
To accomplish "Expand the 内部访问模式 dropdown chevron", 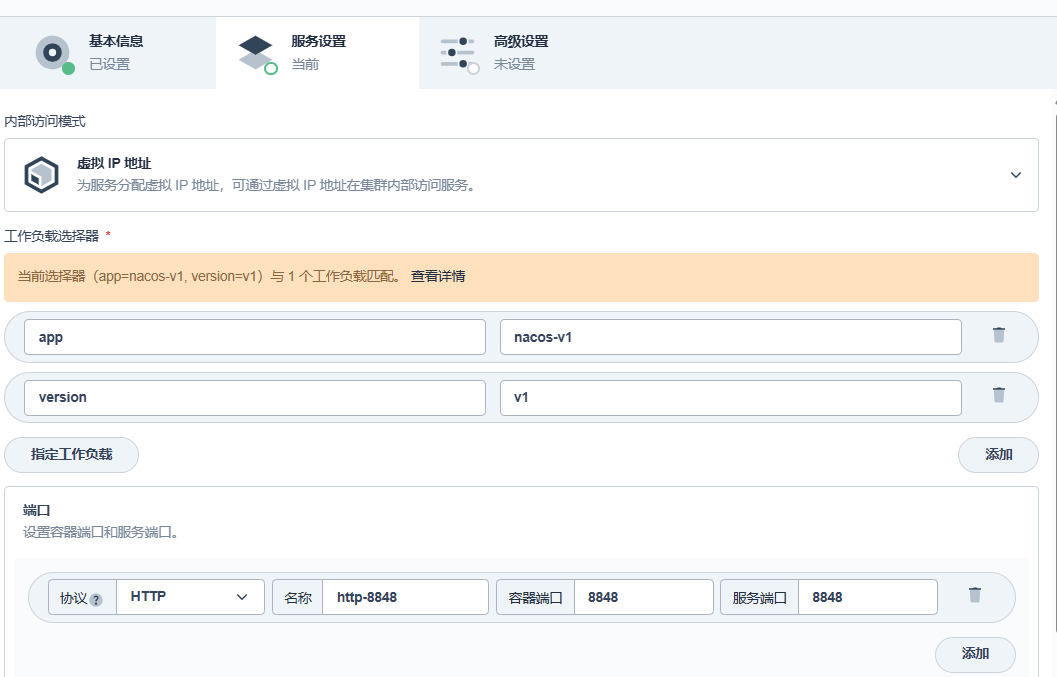I will 1015,175.
